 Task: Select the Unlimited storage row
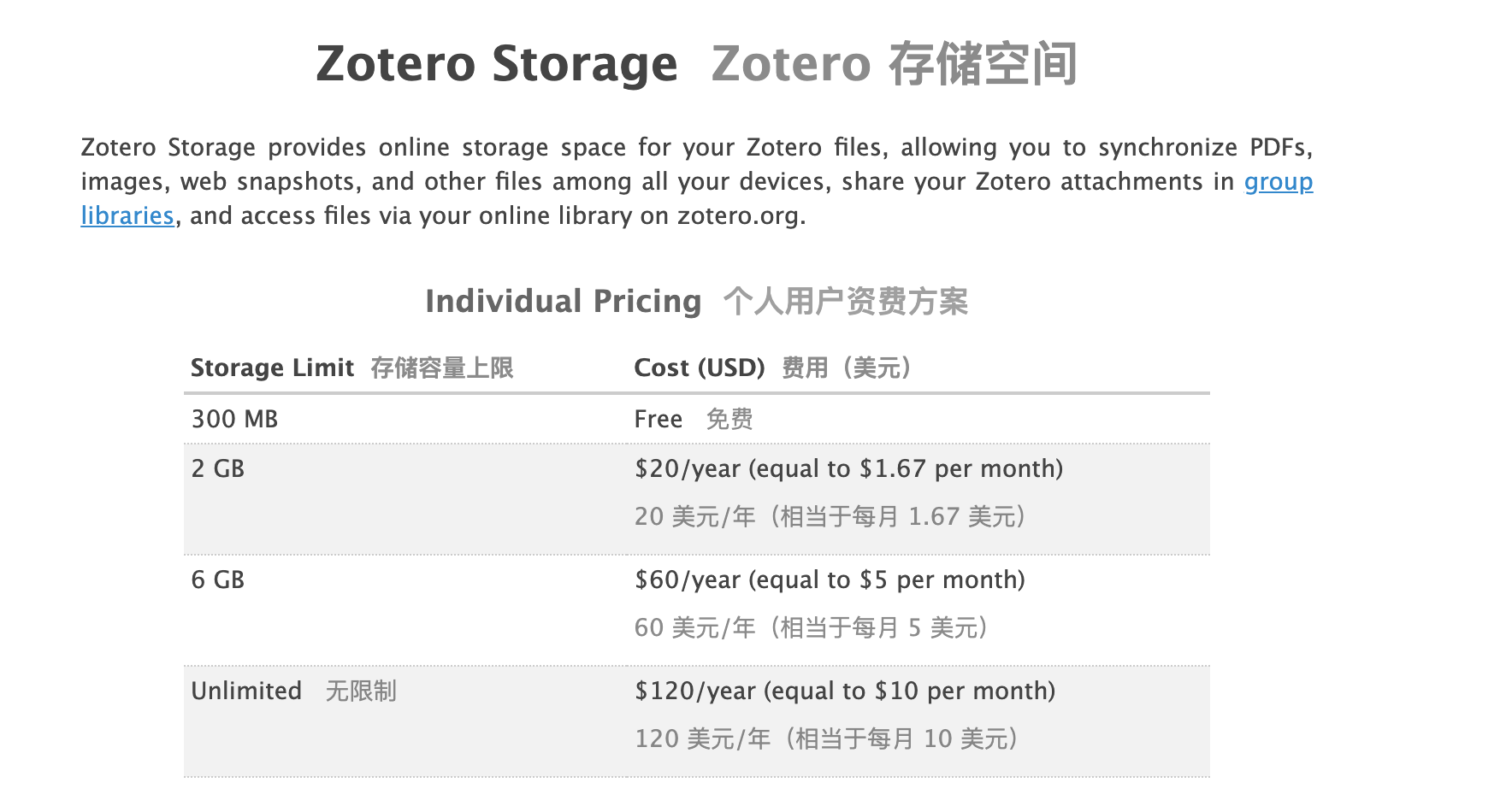click(696, 721)
